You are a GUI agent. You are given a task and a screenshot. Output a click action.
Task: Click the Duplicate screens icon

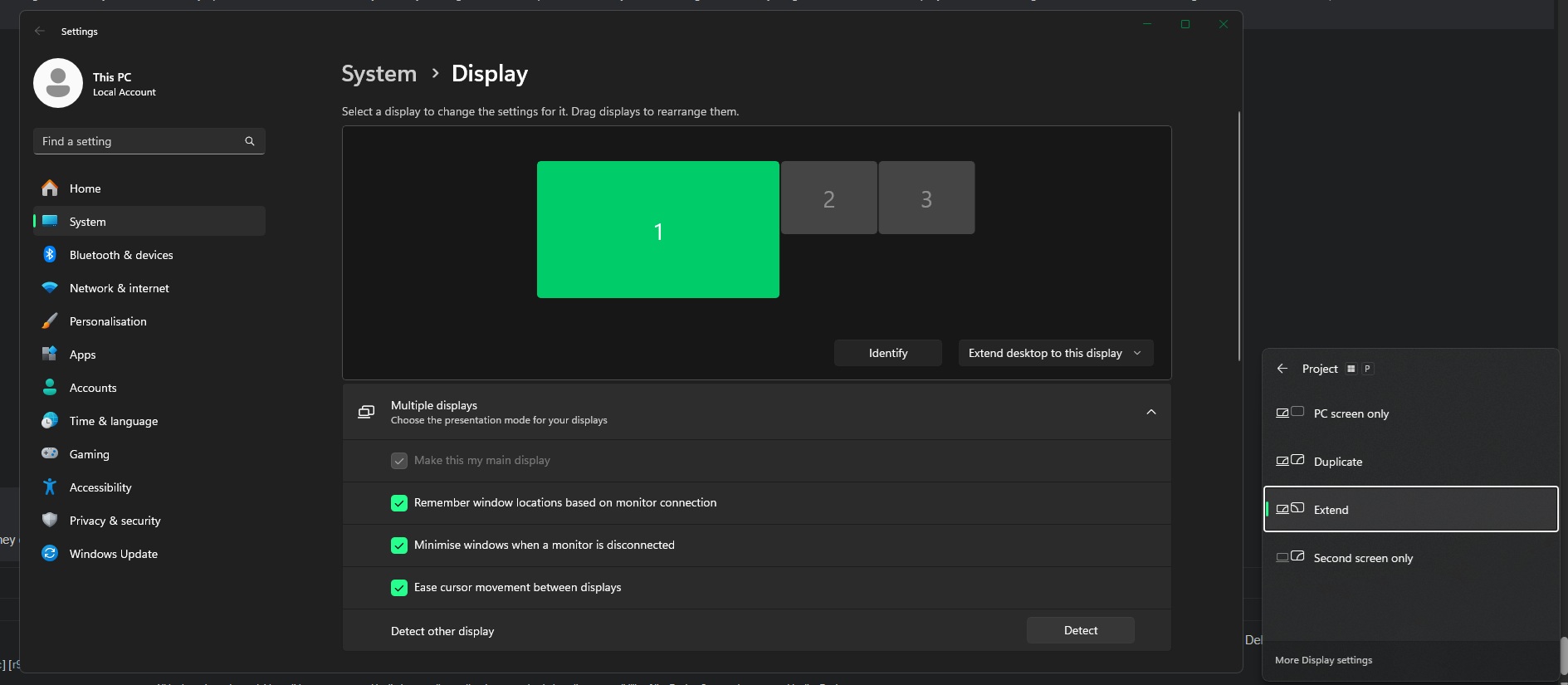coord(1290,461)
